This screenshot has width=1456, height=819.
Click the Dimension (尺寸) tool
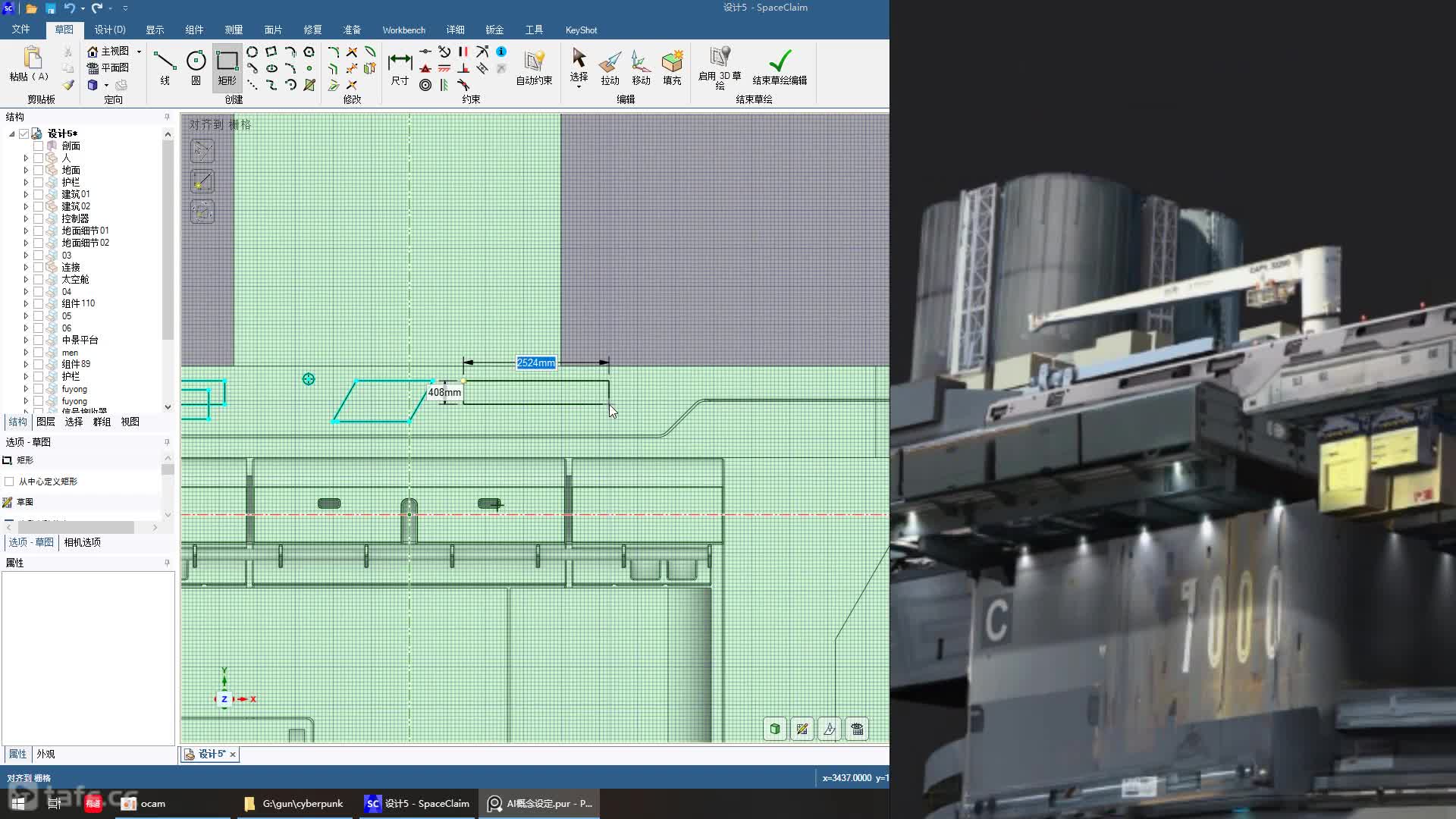pyautogui.click(x=400, y=67)
